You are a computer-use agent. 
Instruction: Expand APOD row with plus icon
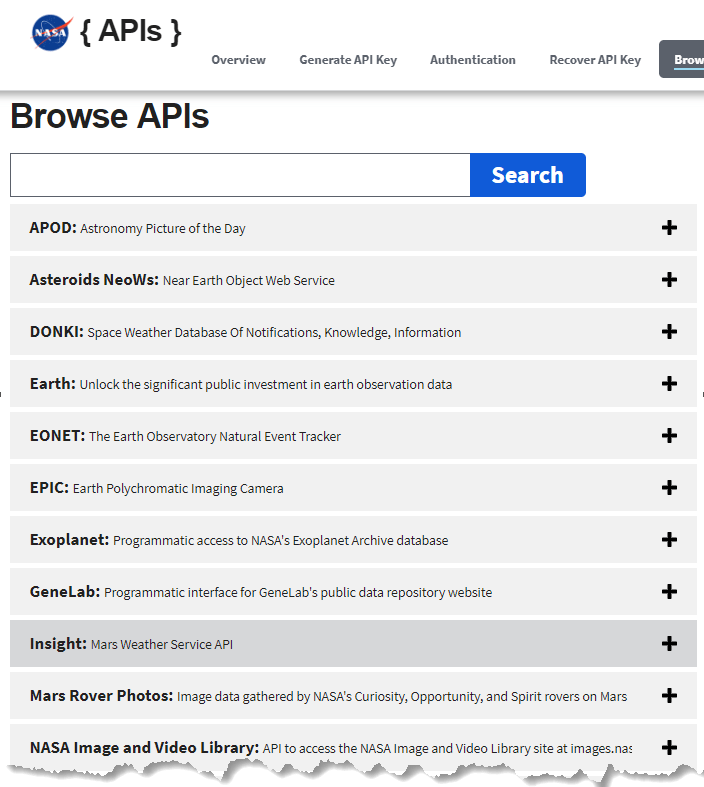click(669, 228)
